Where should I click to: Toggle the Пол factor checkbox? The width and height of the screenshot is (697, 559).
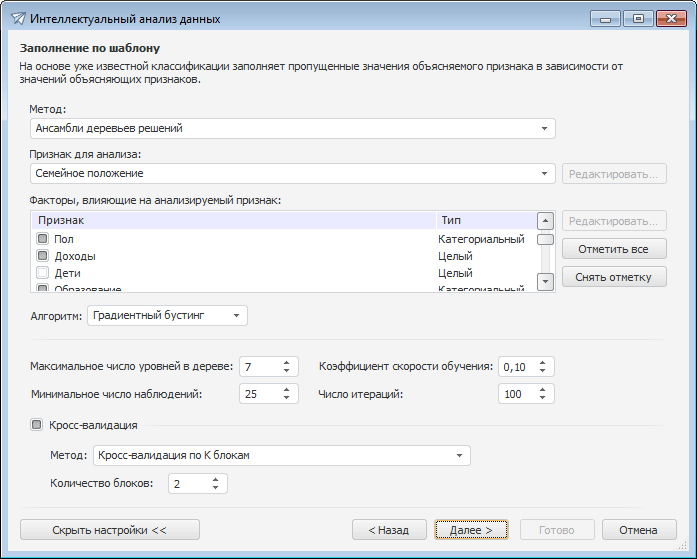(43, 239)
